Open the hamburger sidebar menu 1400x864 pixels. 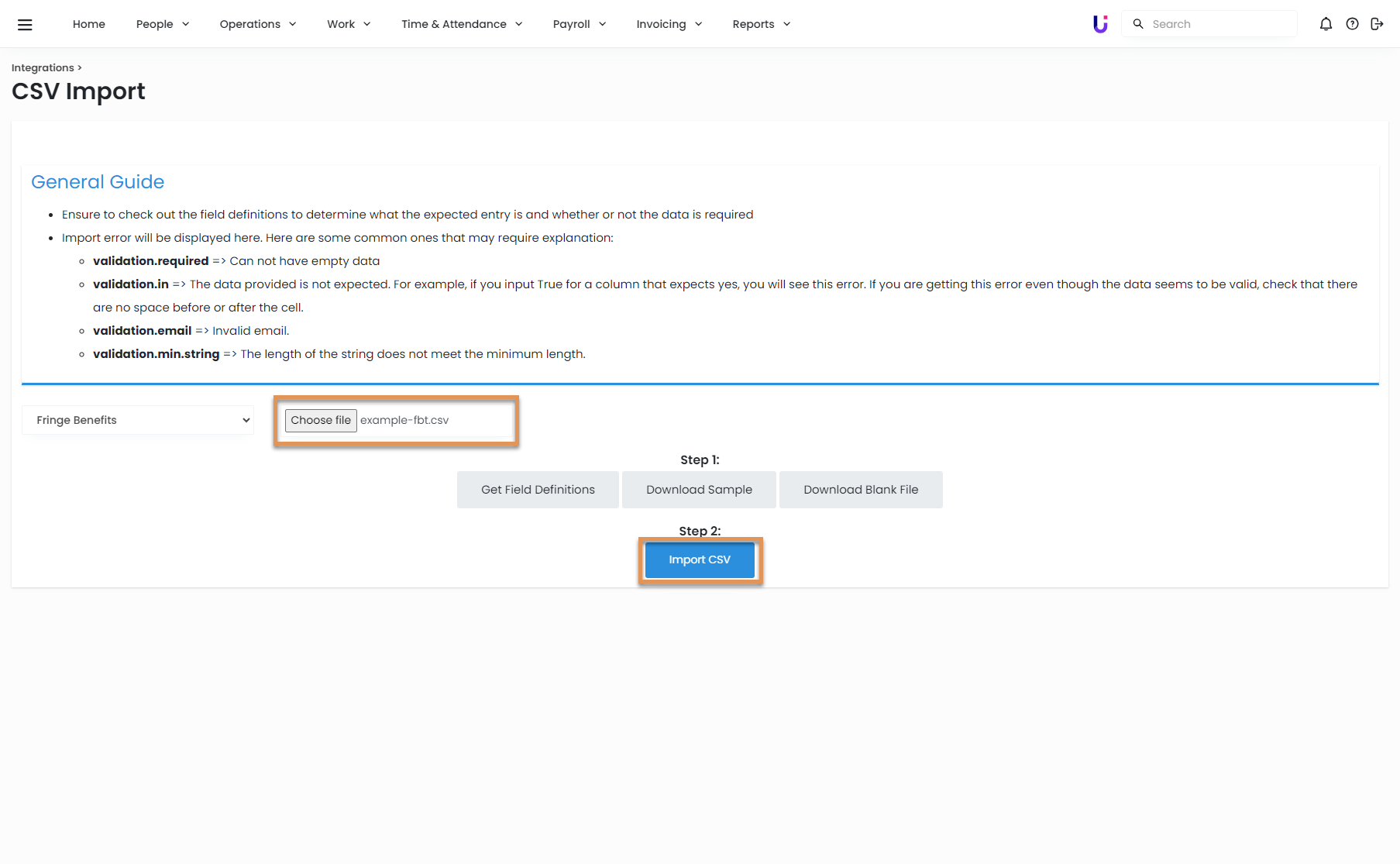pyautogui.click(x=25, y=24)
